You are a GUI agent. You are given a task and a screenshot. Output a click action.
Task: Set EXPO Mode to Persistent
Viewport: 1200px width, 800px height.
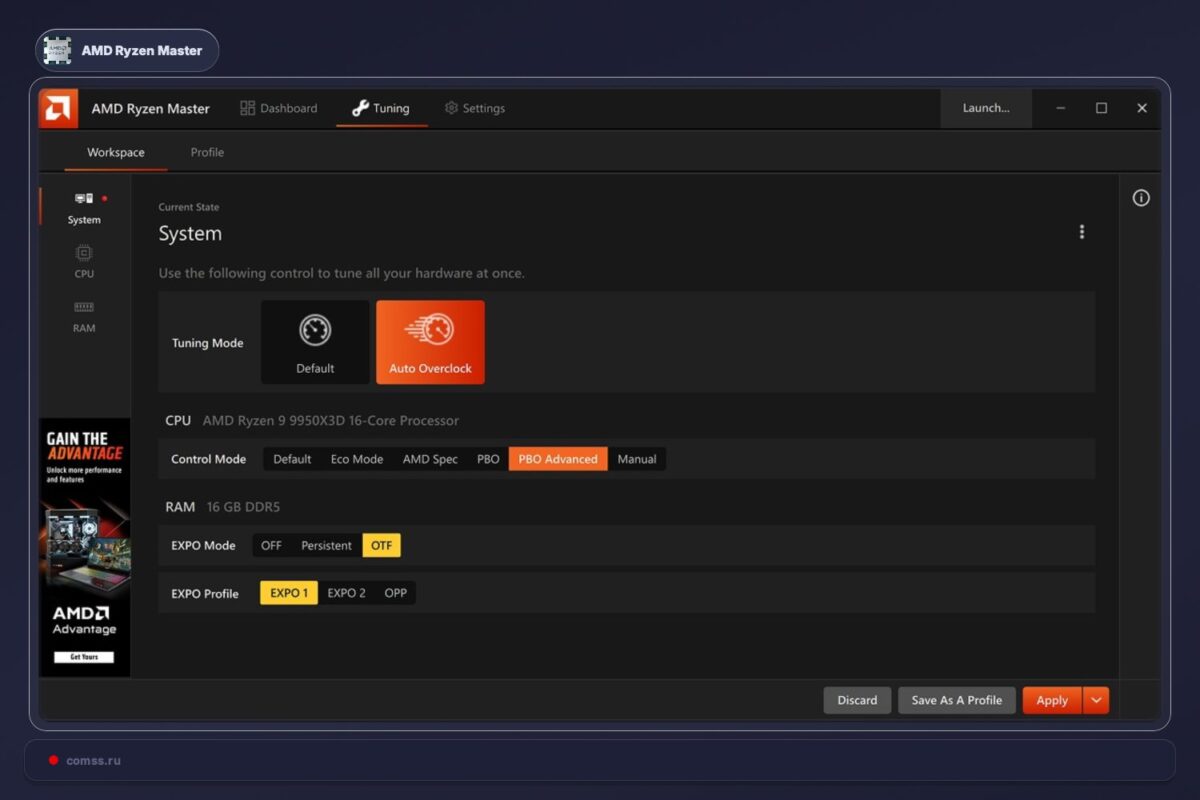326,545
